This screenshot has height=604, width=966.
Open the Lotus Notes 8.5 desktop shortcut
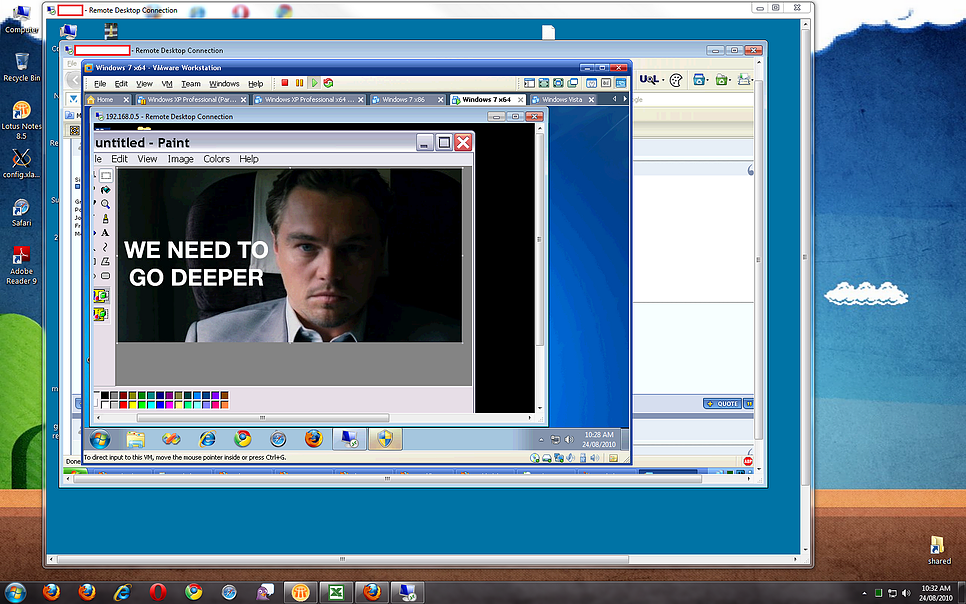coord(22,120)
